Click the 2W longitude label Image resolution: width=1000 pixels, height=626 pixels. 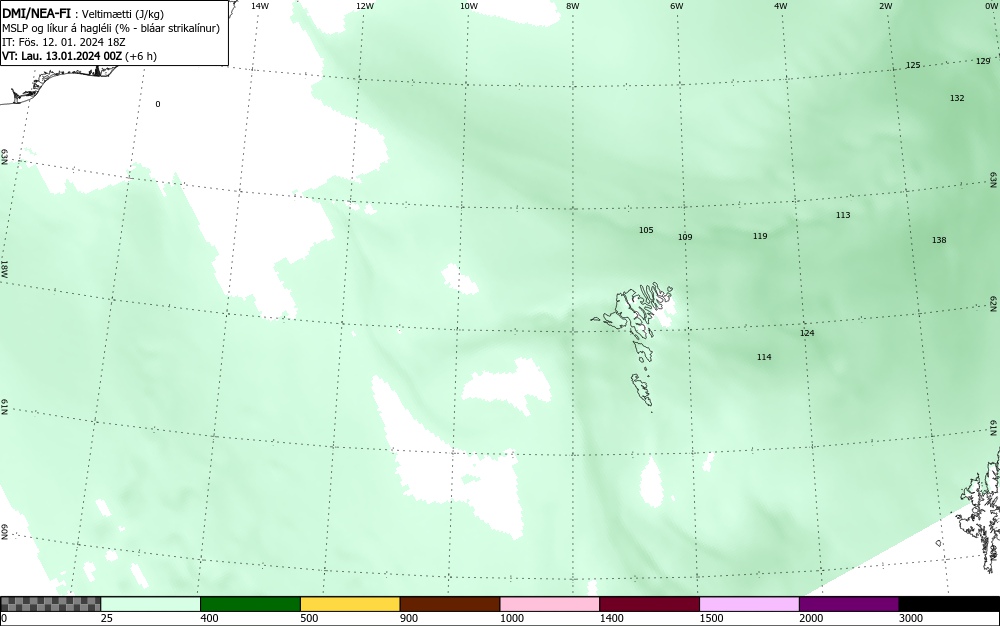(x=885, y=6)
